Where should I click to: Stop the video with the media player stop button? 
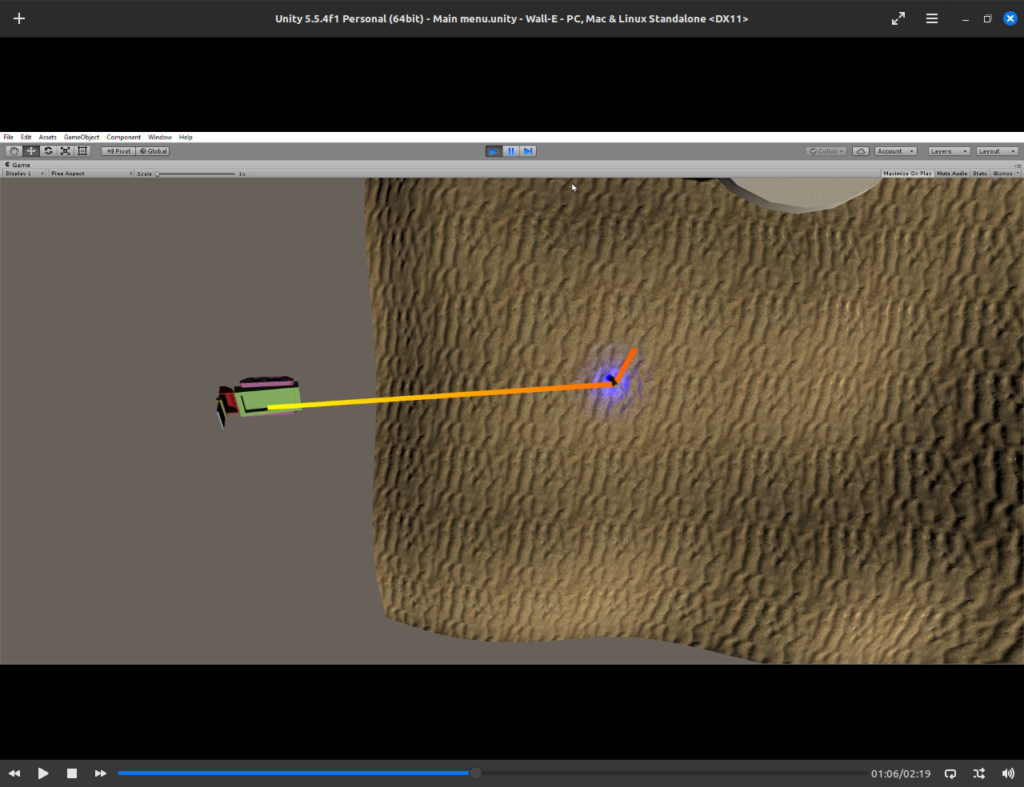tap(72, 773)
